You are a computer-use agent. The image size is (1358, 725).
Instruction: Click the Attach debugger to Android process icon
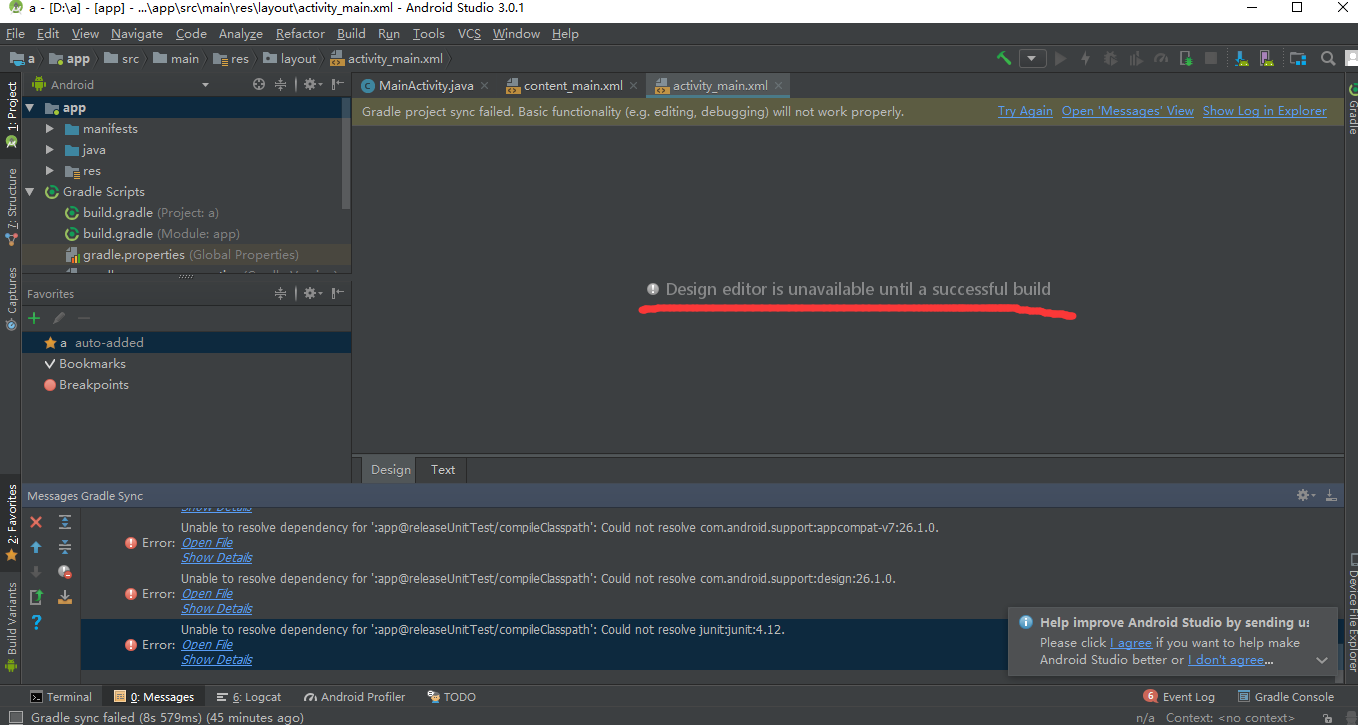1186,58
